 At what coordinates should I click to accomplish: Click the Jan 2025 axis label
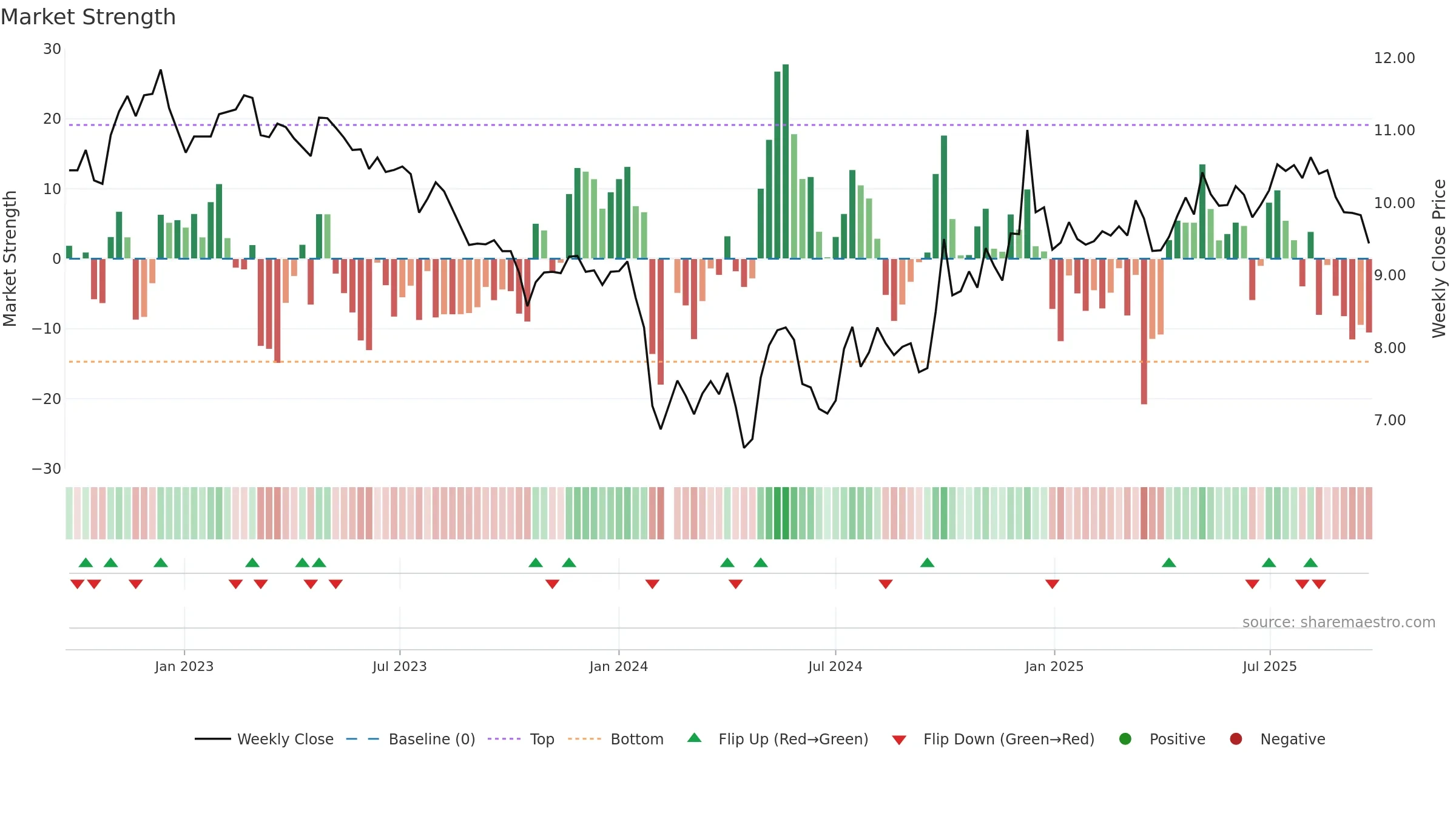click(1054, 666)
